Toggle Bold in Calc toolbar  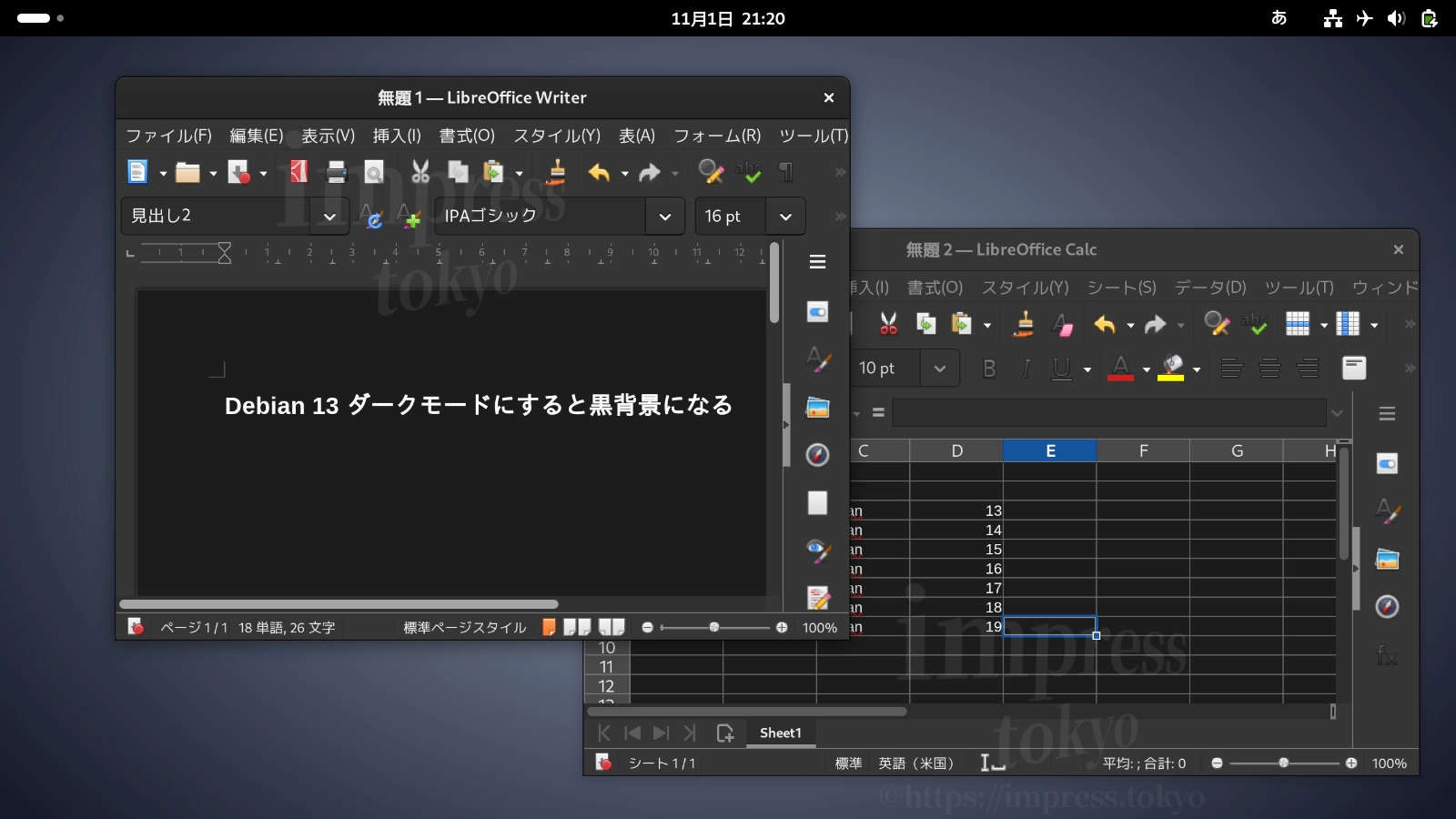point(989,369)
